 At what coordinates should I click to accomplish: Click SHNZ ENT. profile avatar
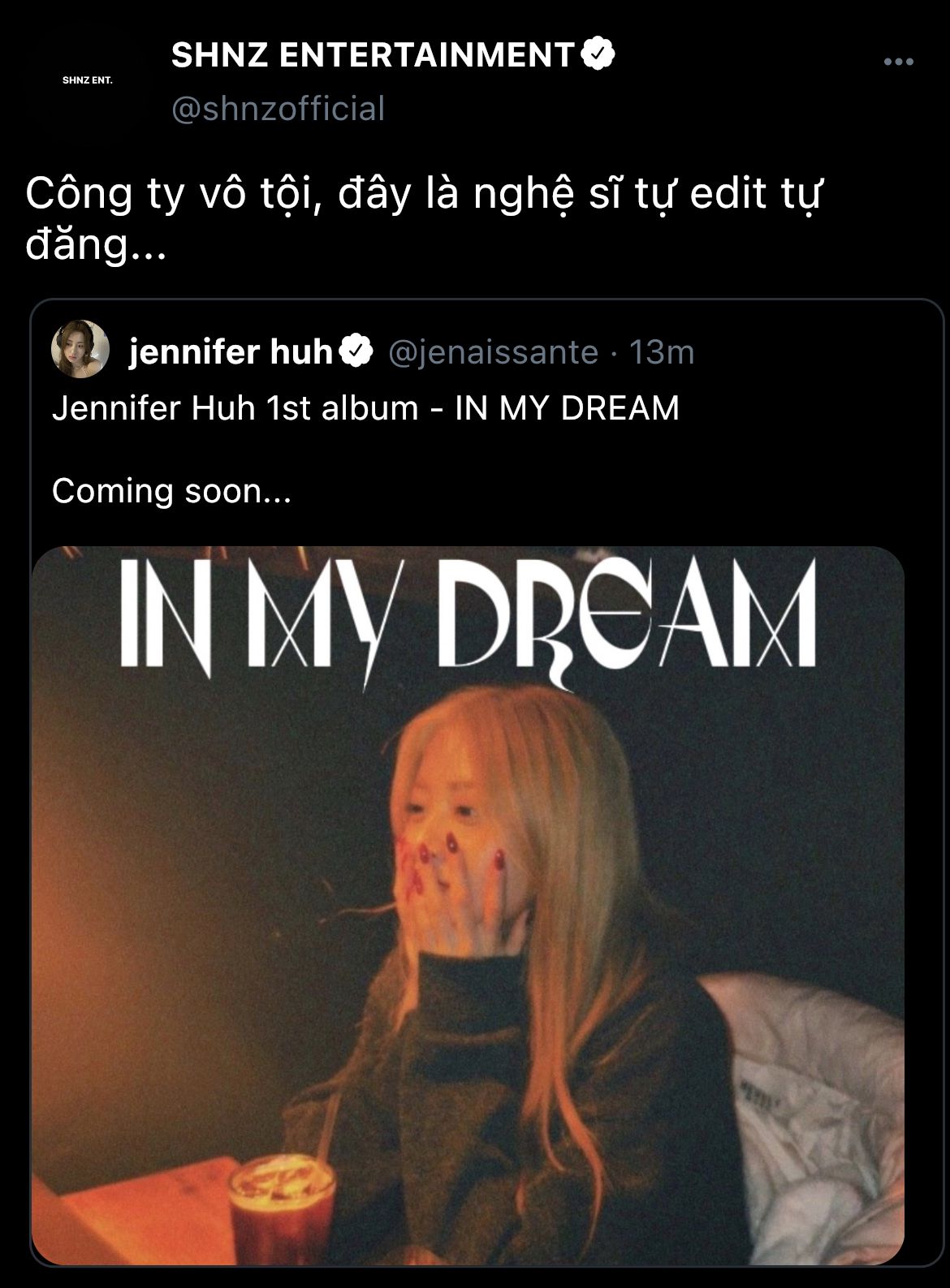pyautogui.click(x=87, y=80)
